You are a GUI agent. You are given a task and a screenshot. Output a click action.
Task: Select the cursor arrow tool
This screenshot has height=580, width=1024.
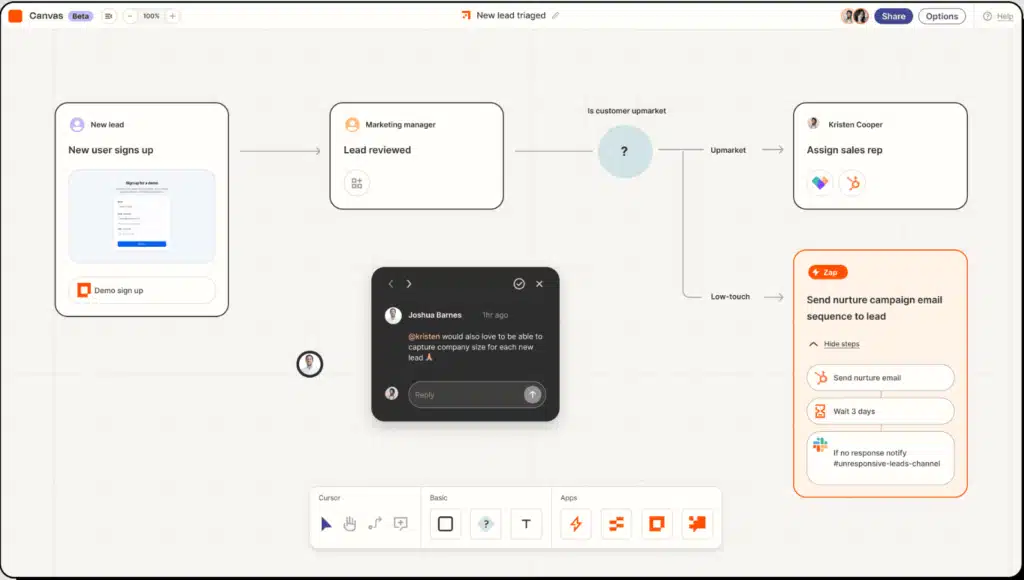click(325, 523)
